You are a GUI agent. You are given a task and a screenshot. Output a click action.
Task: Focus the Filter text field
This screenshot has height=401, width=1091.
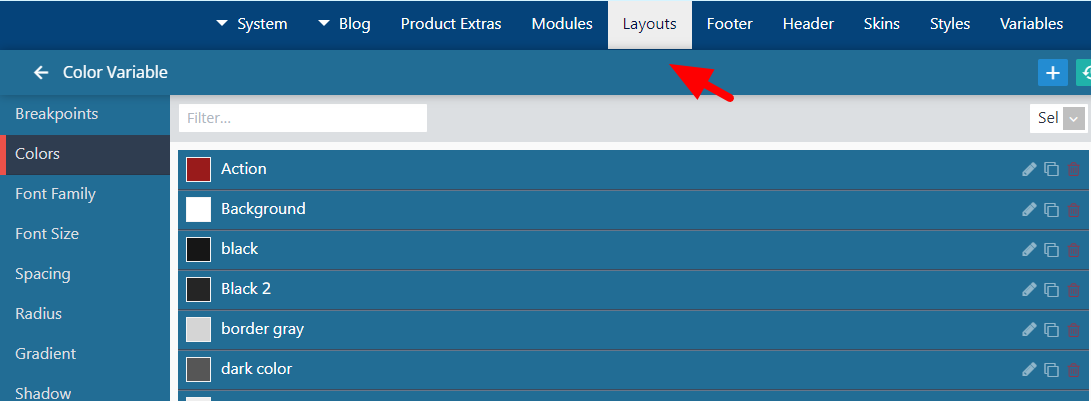point(303,118)
